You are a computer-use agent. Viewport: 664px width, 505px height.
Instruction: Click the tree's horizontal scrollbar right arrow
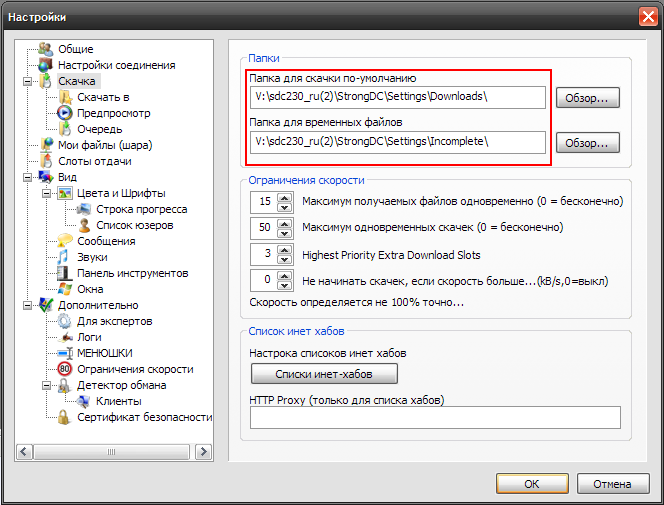[x=206, y=453]
